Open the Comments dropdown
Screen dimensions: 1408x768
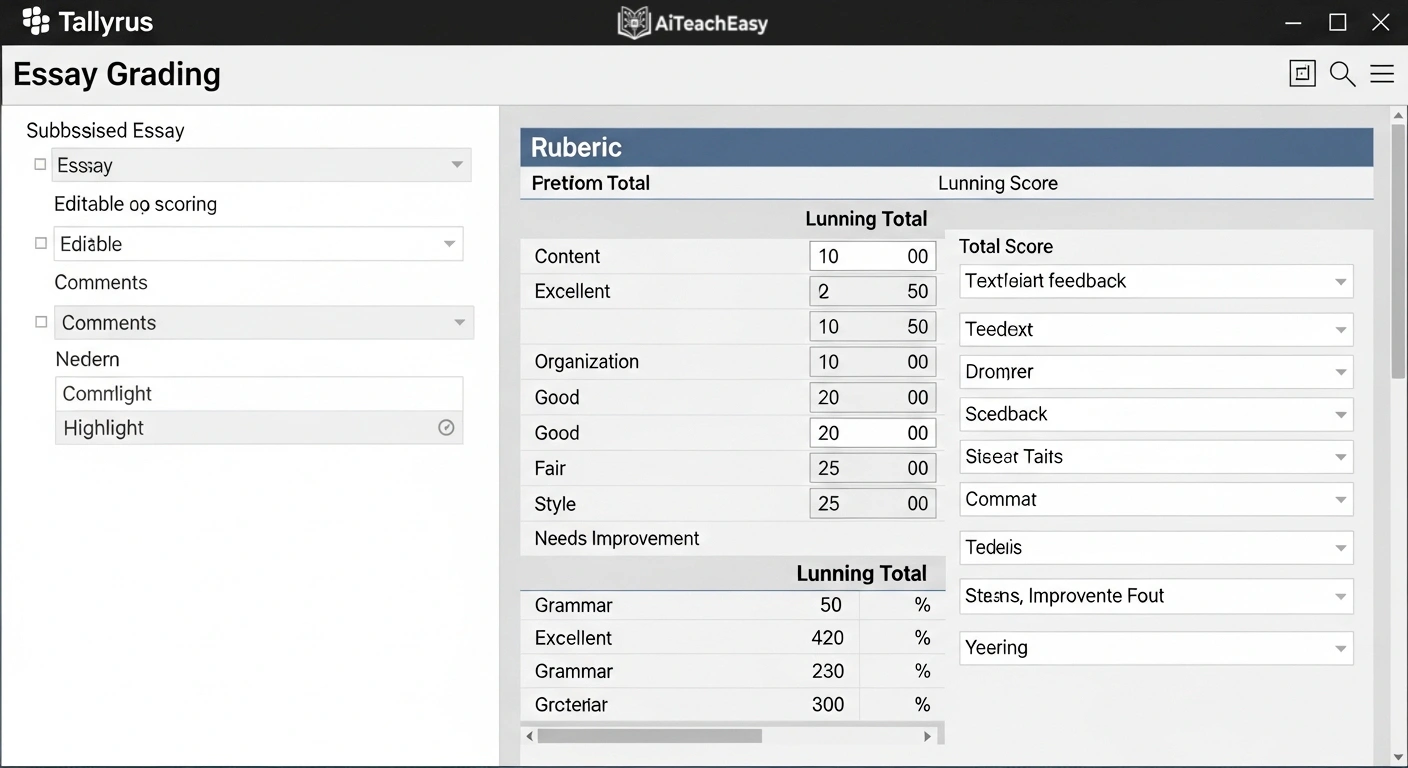click(458, 322)
